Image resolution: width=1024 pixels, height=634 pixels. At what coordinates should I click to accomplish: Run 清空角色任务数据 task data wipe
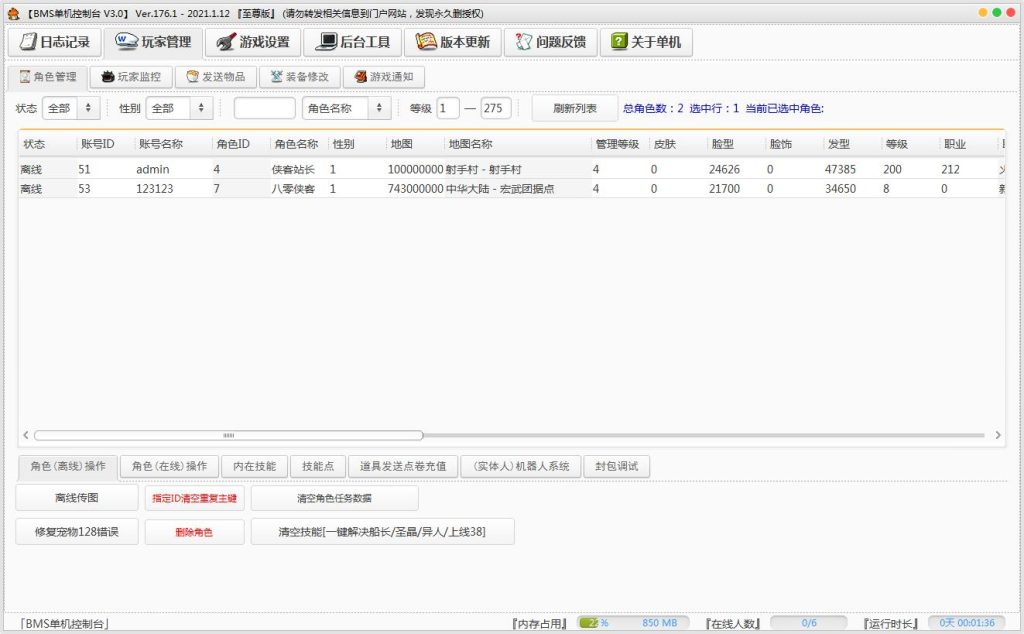tap(333, 498)
